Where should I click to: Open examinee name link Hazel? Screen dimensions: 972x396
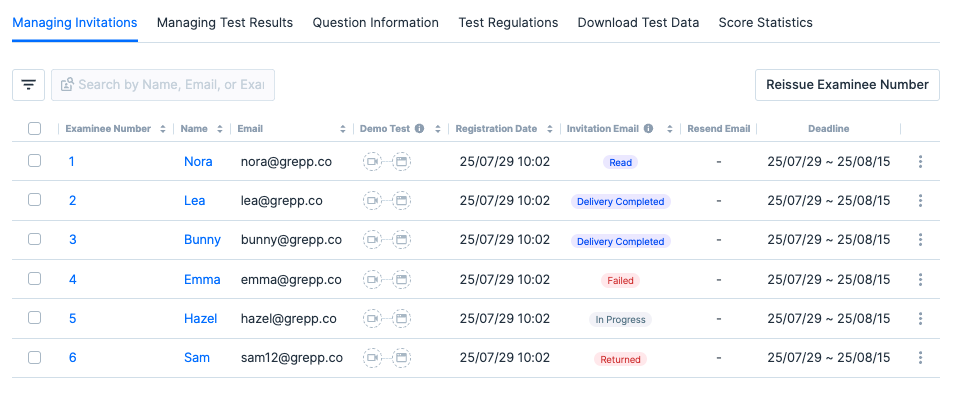point(201,319)
